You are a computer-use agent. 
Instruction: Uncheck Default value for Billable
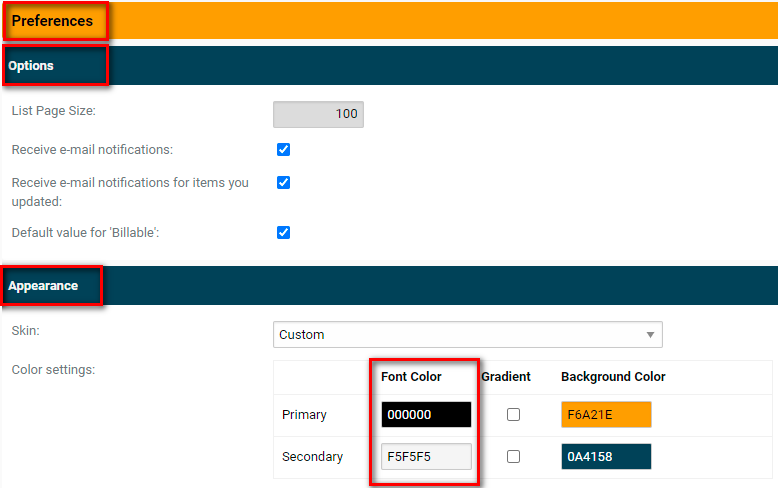283,233
